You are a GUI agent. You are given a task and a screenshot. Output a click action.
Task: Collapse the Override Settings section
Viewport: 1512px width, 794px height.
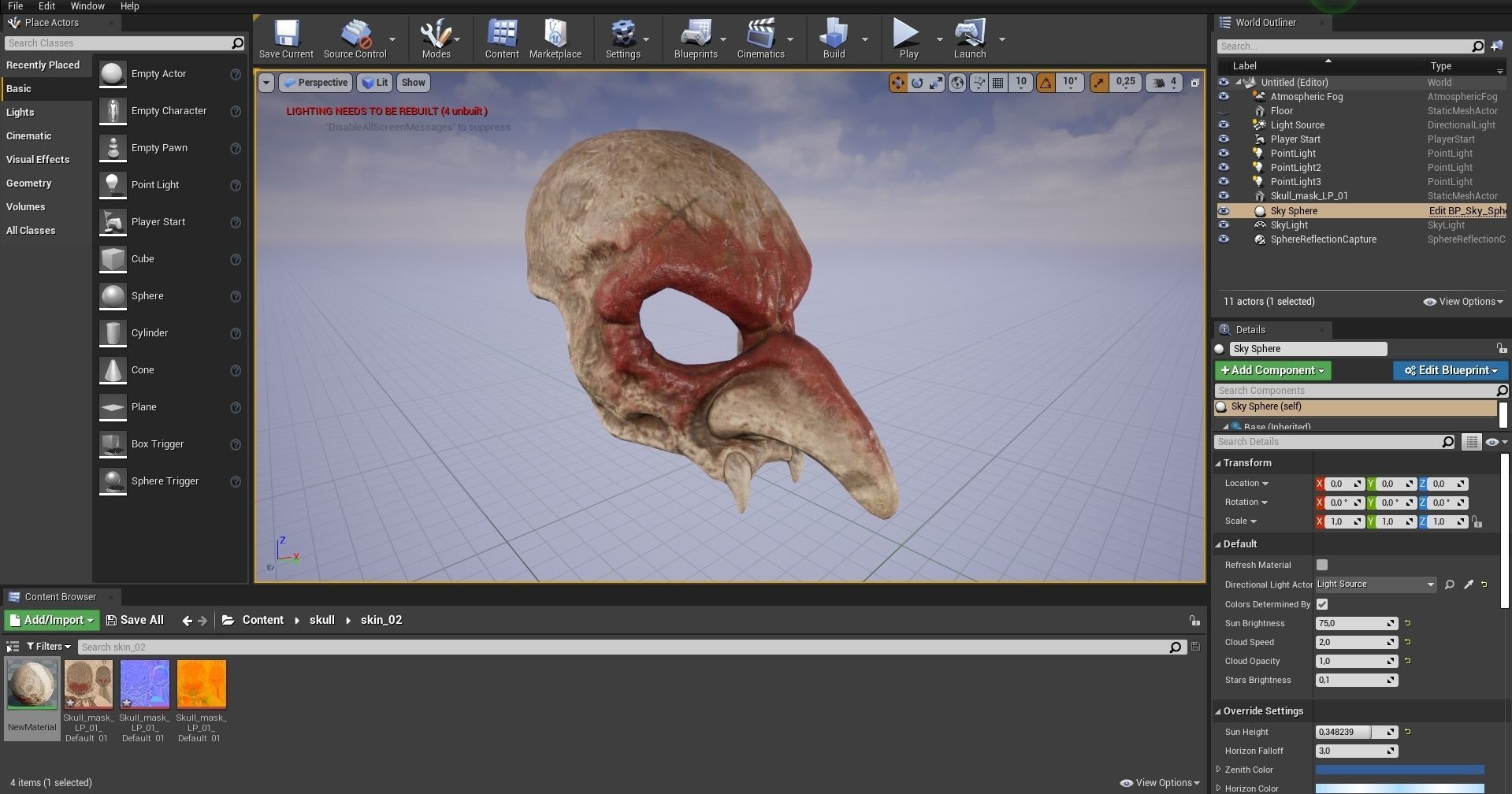(1218, 711)
